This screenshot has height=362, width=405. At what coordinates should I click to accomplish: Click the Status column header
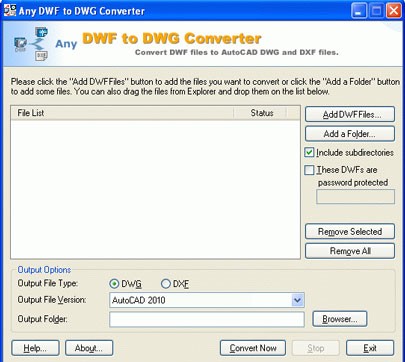[260, 113]
